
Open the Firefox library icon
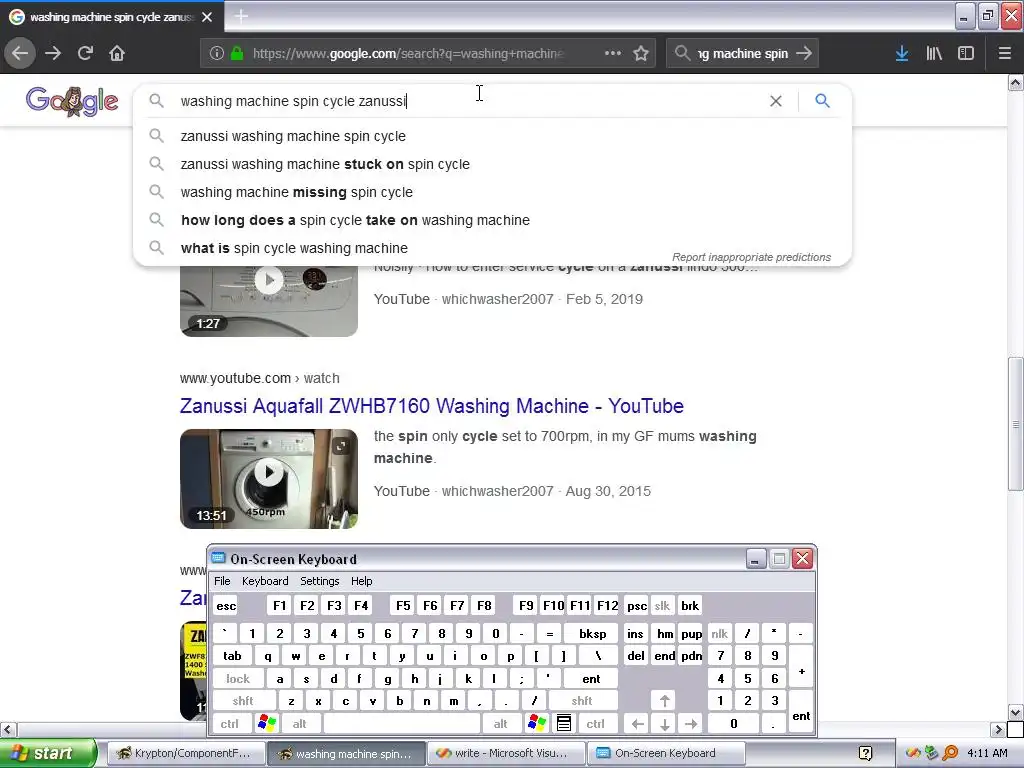pyautogui.click(x=934, y=54)
